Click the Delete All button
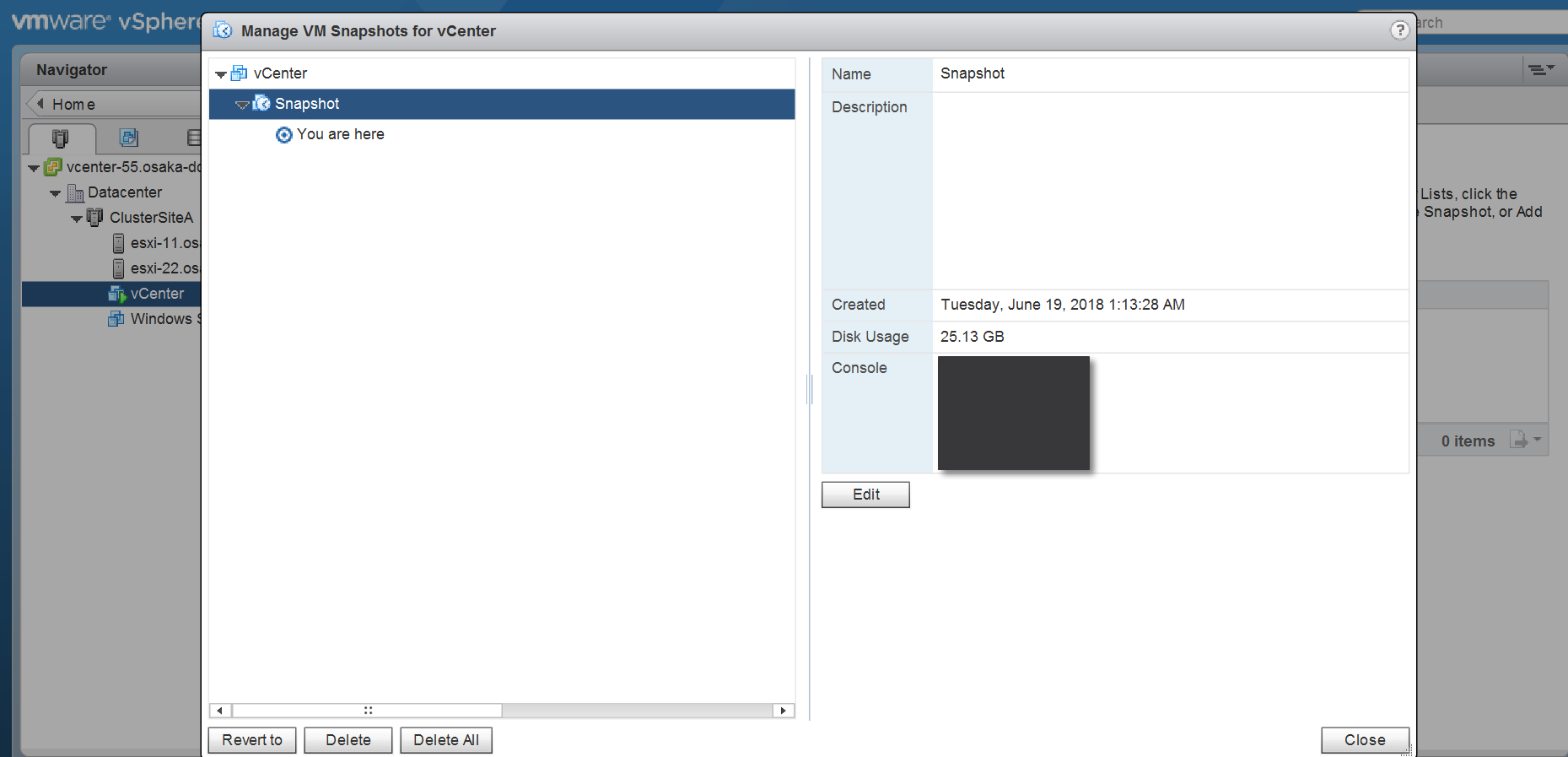 [x=446, y=740]
